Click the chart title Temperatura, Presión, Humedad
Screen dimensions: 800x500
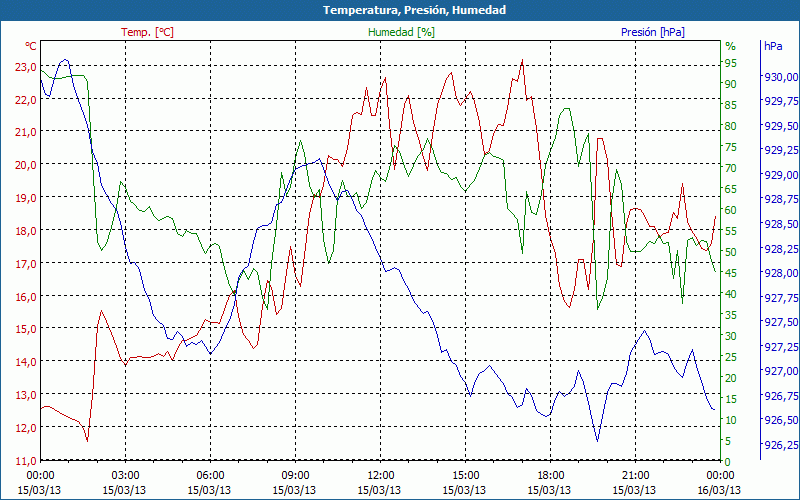[414, 10]
